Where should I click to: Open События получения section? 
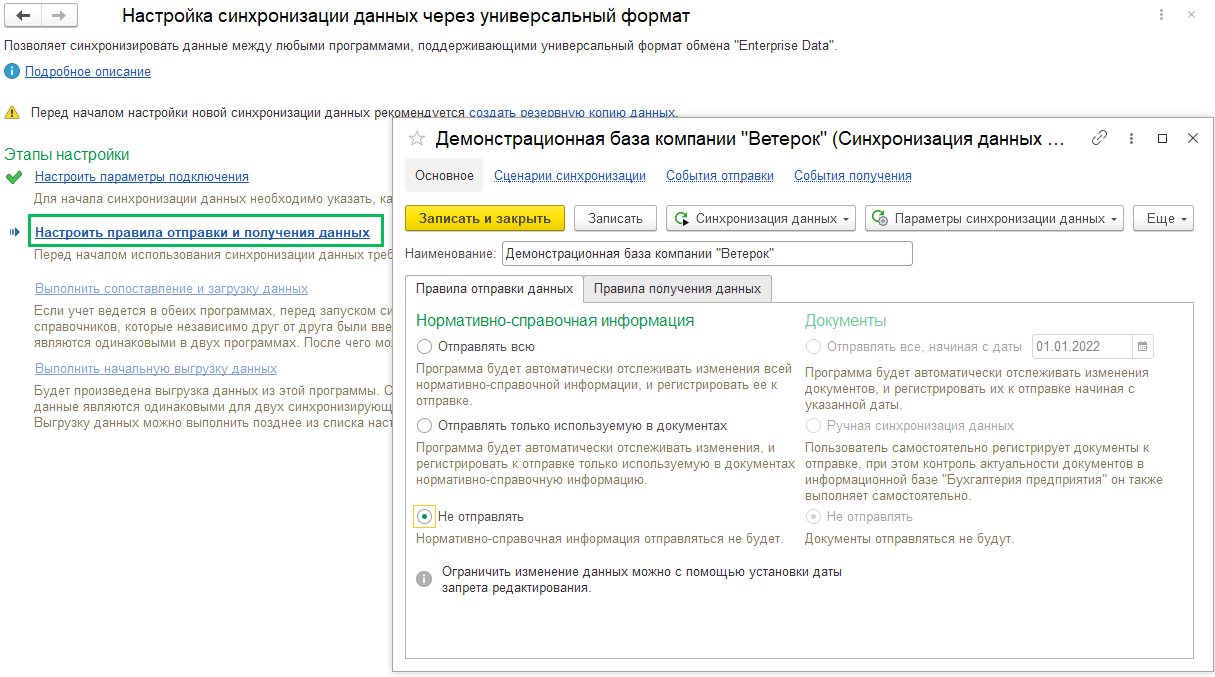(853, 175)
